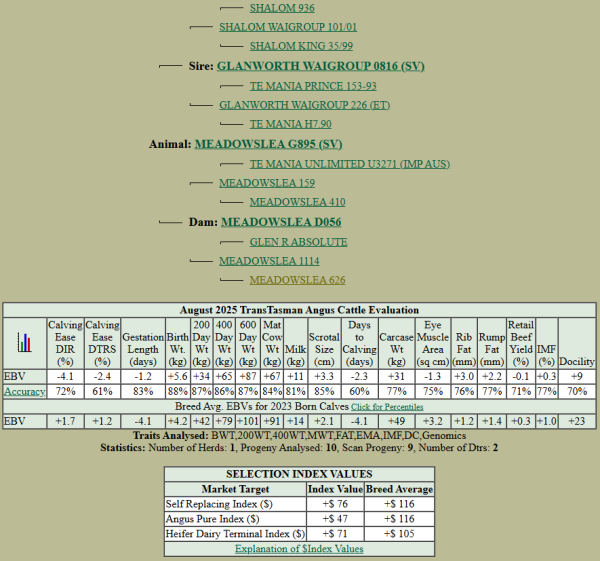Screen dimensions: 600x561
Task: Open the Accuracy explanation link
Action: click(24, 391)
